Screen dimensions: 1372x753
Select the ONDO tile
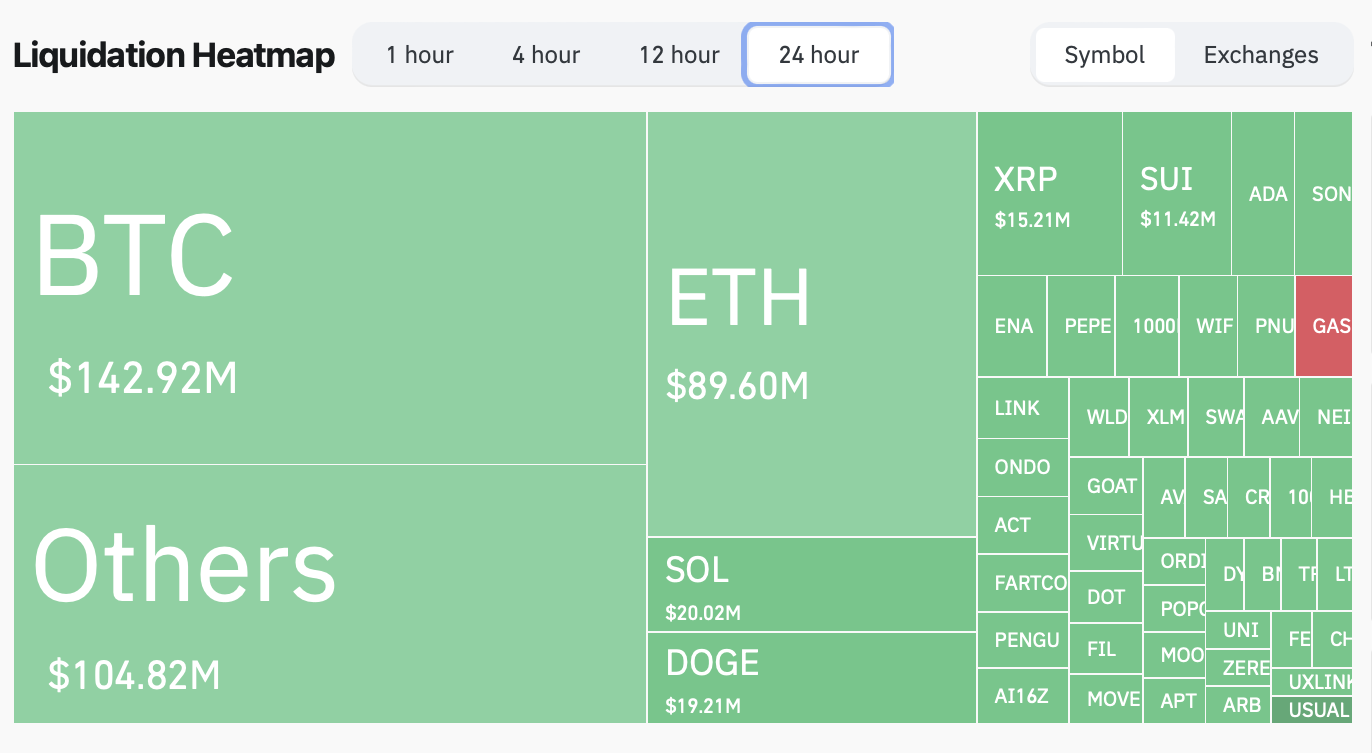click(x=1022, y=467)
